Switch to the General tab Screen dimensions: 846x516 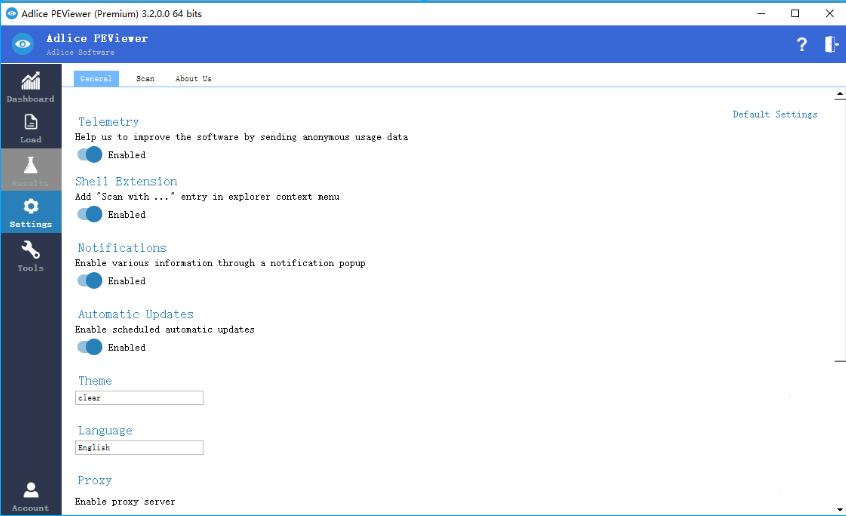pyautogui.click(x=96, y=79)
